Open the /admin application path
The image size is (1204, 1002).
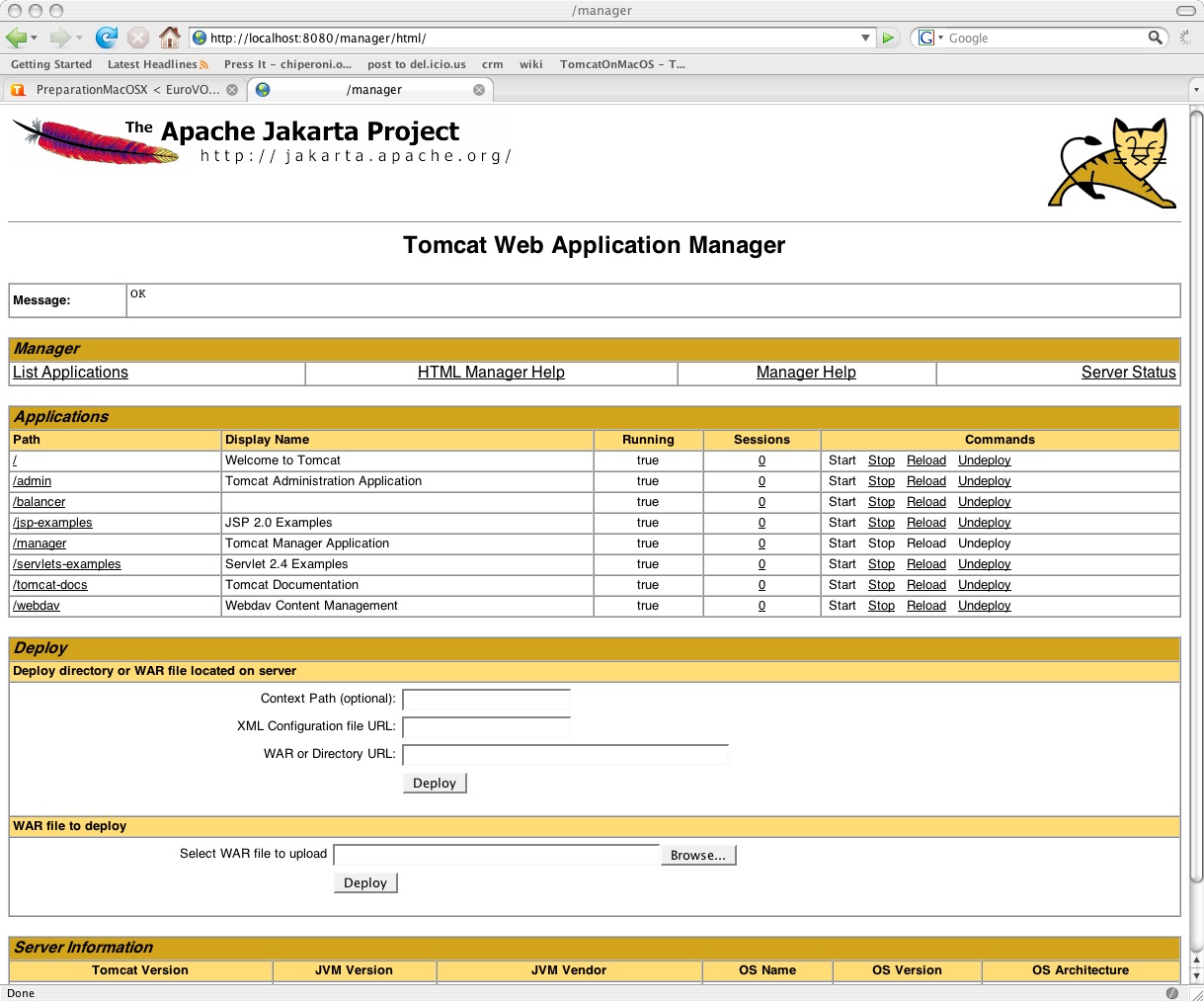click(x=32, y=481)
